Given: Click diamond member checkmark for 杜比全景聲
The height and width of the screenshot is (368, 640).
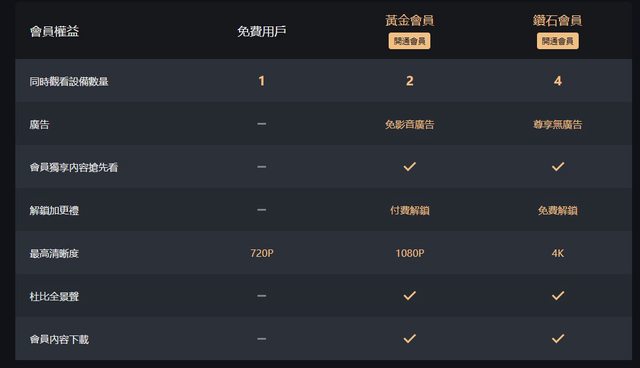Looking at the screenshot, I should (558, 295).
